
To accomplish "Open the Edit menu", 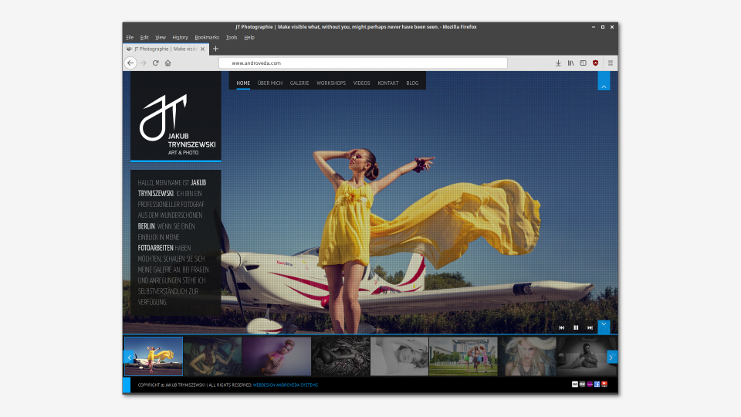I will coord(145,37).
